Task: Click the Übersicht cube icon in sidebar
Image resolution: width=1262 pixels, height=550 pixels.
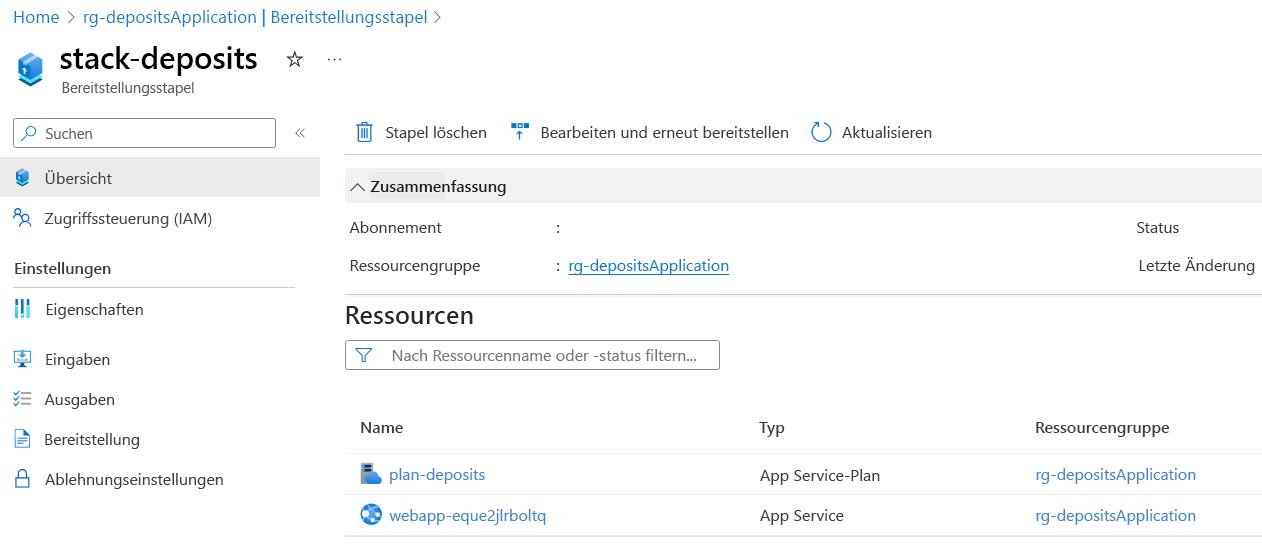Action: (23, 178)
